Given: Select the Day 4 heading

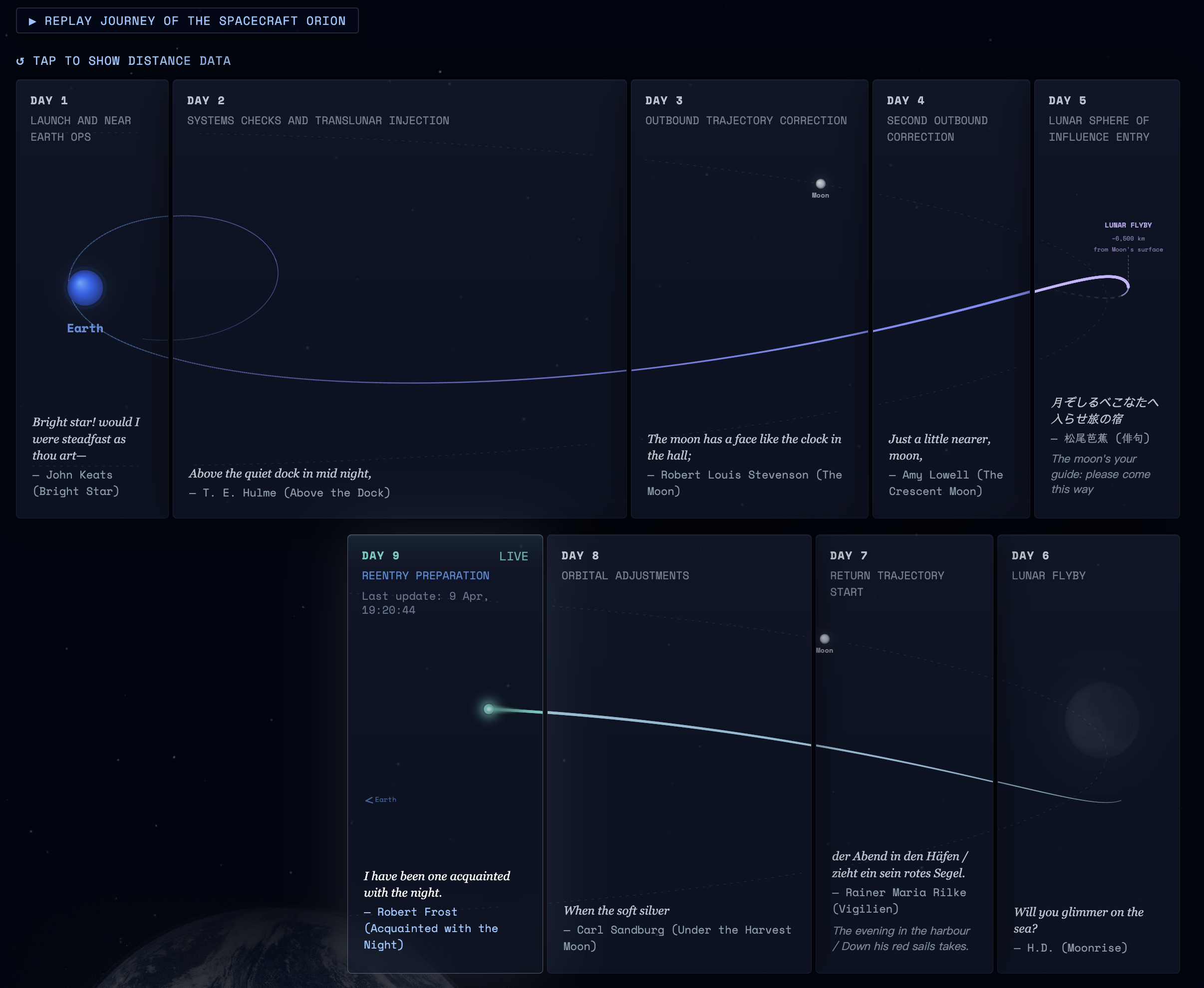Looking at the screenshot, I should (x=905, y=101).
